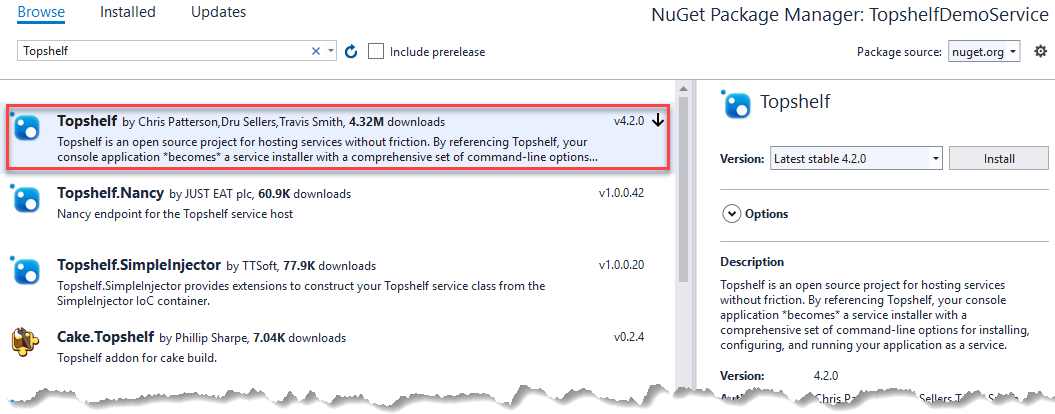
Task: Click the package list scrollbar up arrow
Action: pyautogui.click(x=683, y=89)
